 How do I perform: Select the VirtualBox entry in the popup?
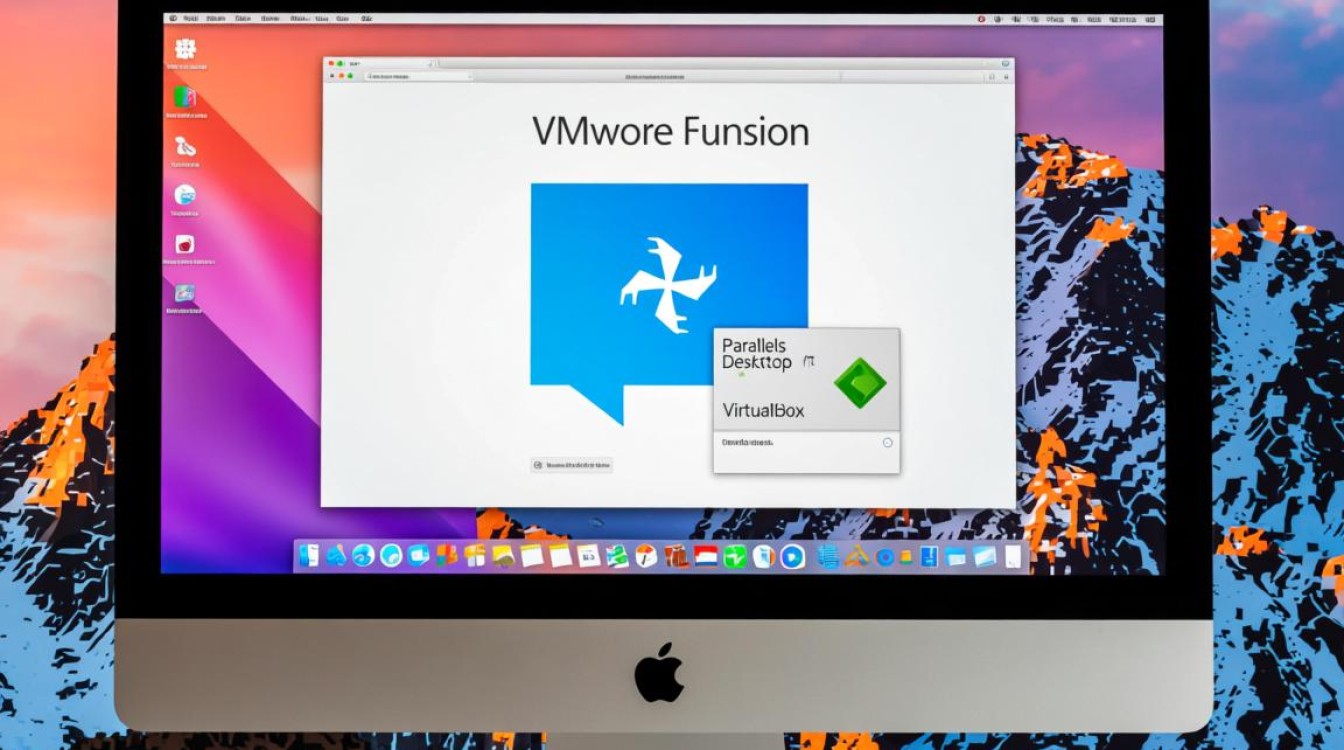click(762, 410)
